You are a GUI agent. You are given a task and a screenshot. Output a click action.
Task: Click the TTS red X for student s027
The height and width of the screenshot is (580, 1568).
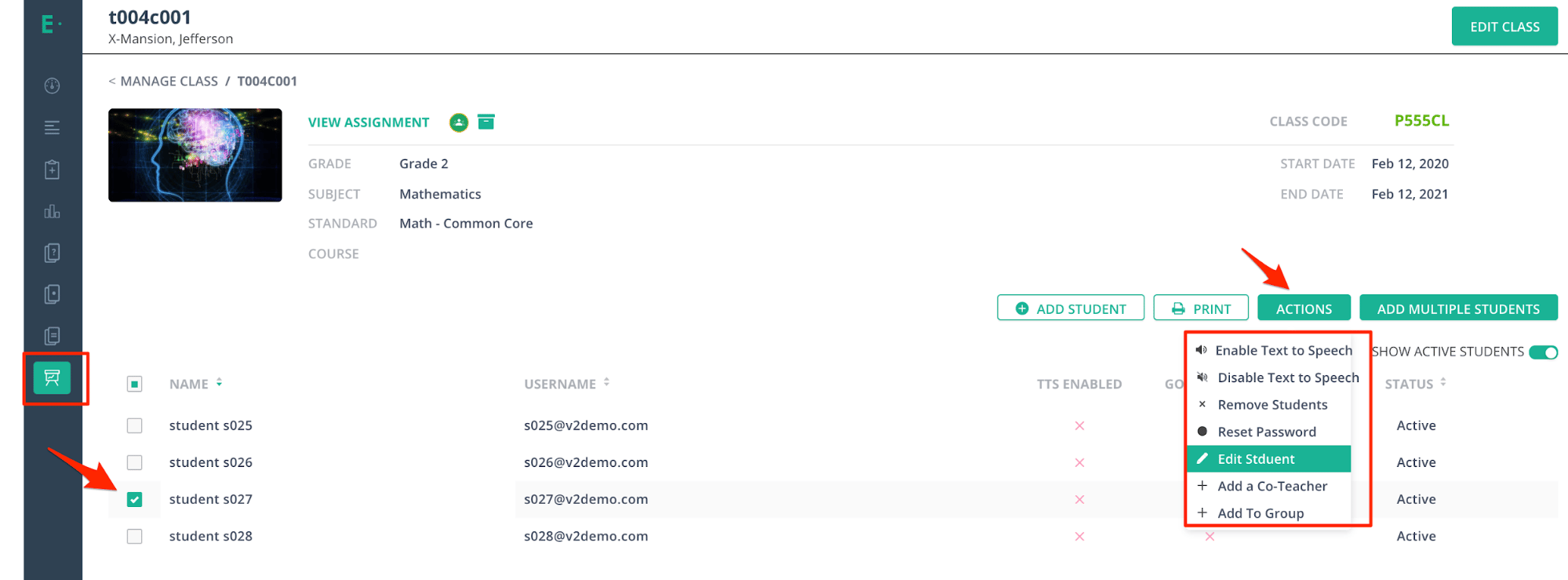1079,499
